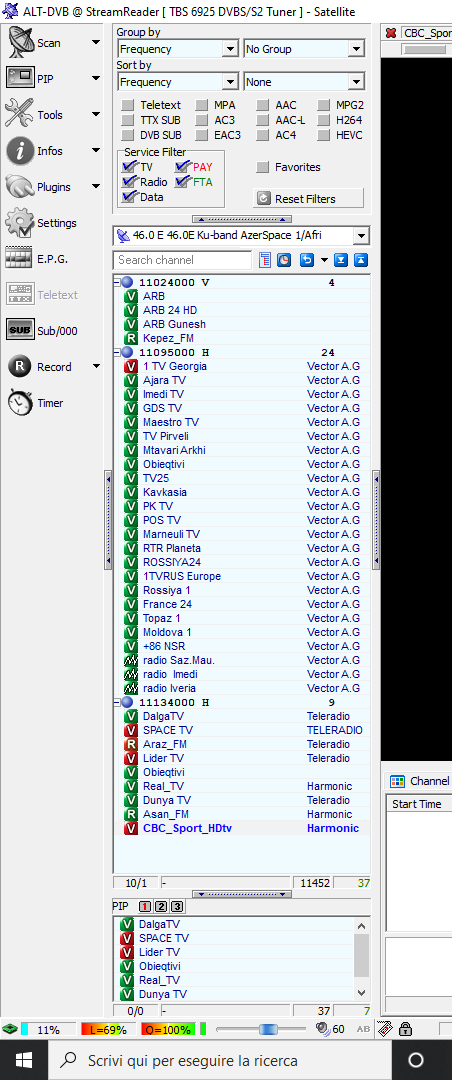Click the Search channel input field

tap(183, 260)
